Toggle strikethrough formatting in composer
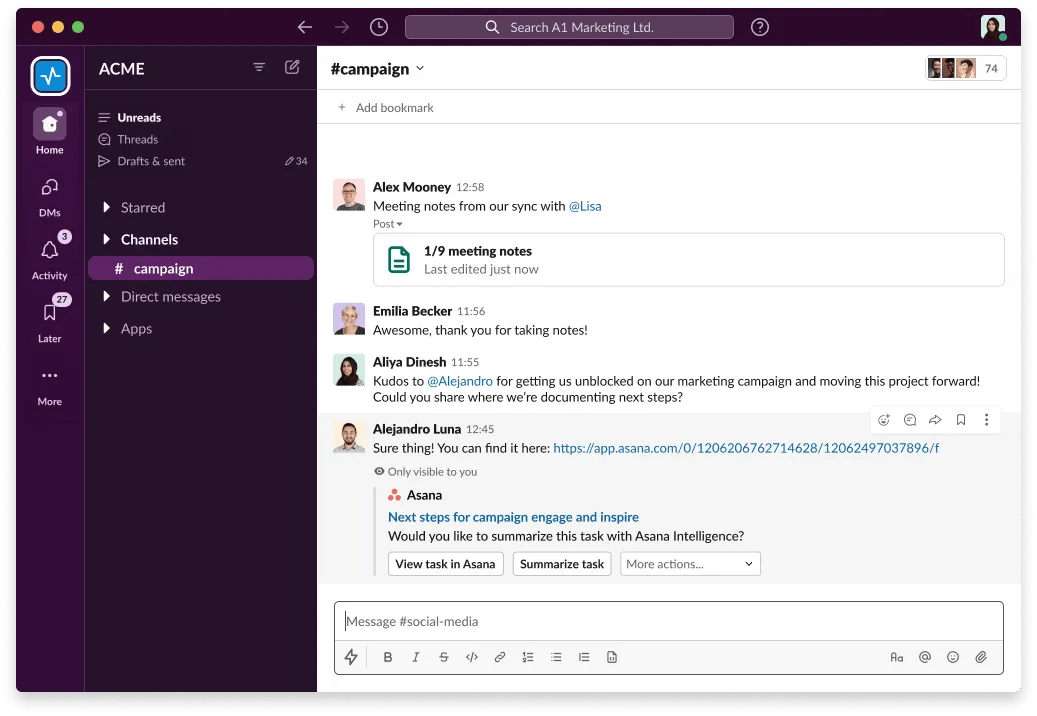This screenshot has width=1037, height=716. pos(444,657)
